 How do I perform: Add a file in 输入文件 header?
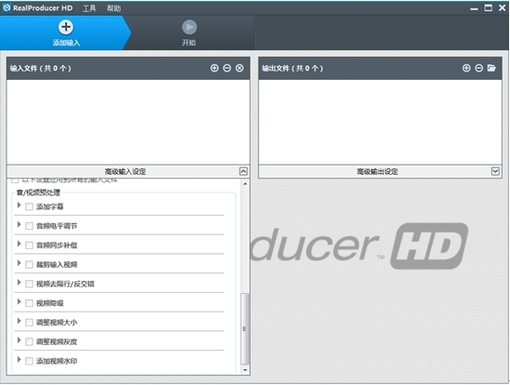214,68
